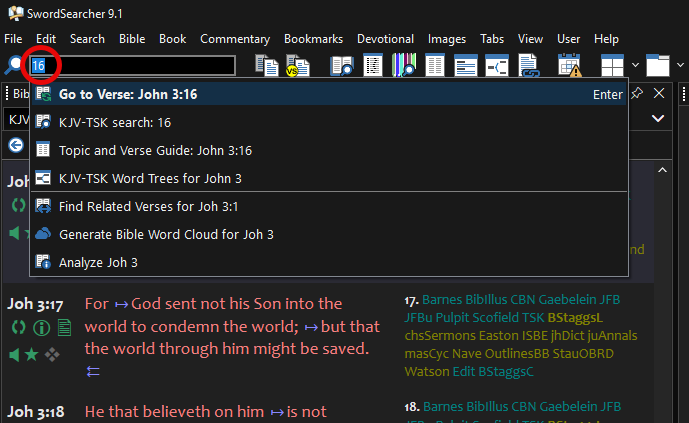Select Find Related Verses for Joh 3:1
The width and height of the screenshot is (689, 423).
(329, 206)
